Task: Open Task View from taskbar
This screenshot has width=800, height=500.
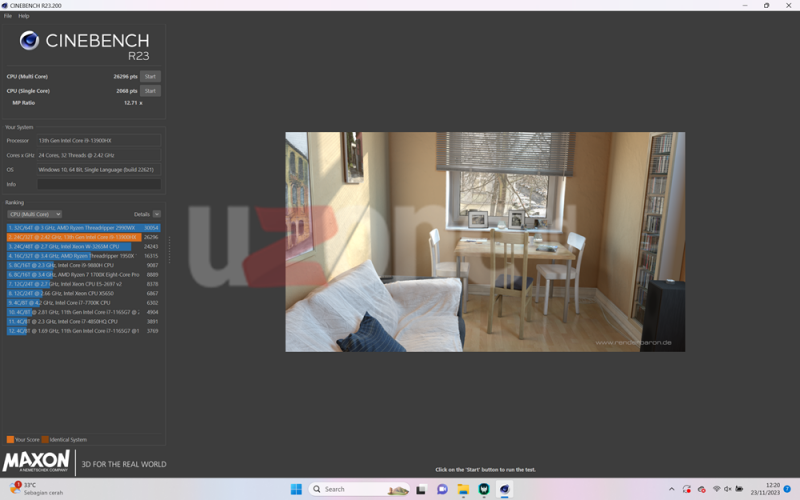Action: (x=421, y=489)
